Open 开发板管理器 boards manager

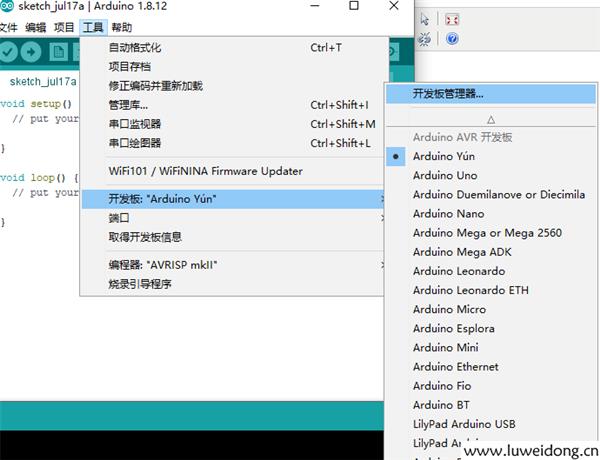click(x=491, y=94)
